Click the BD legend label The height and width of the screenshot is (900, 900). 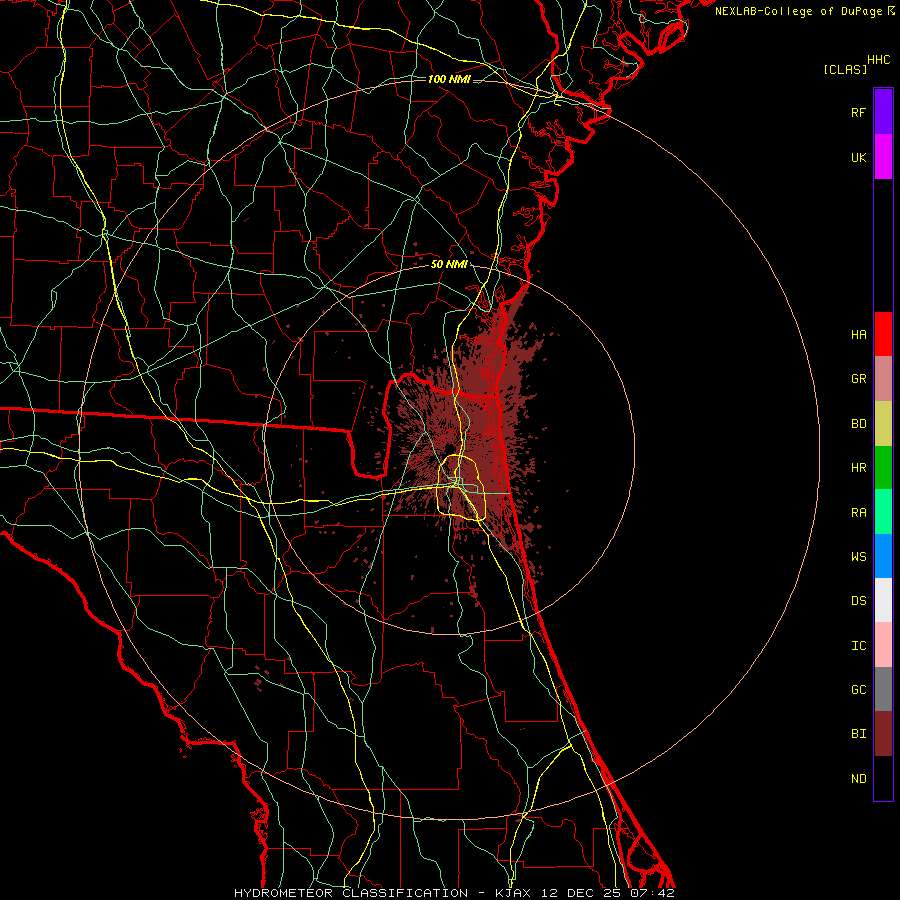point(858,424)
